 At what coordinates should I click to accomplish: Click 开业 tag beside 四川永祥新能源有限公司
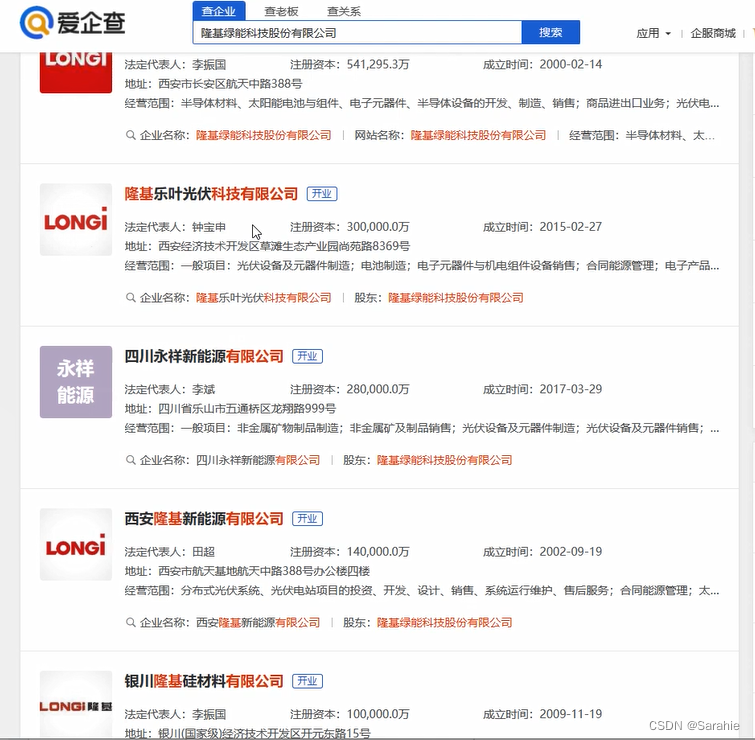click(x=307, y=356)
